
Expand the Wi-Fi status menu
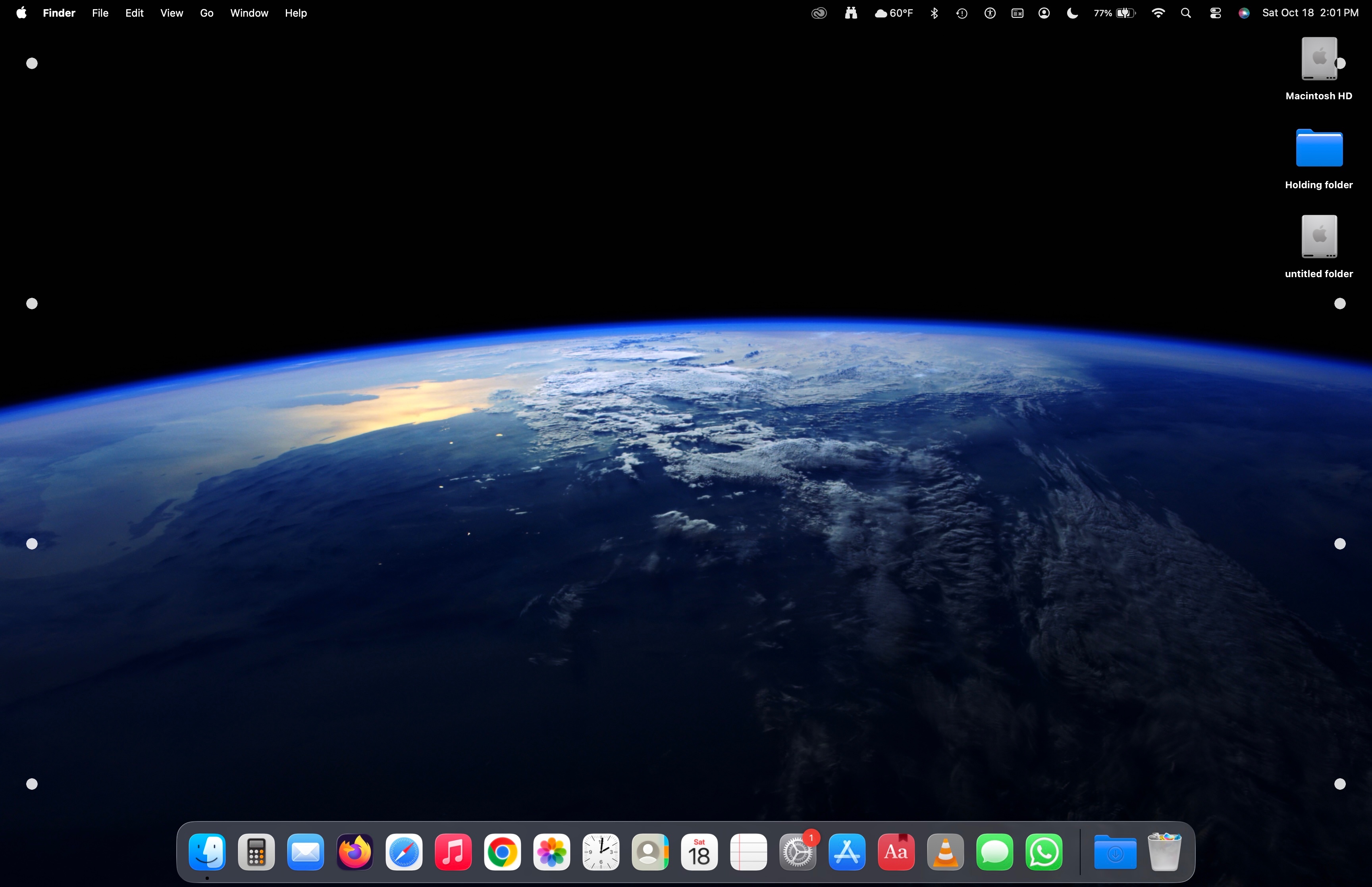(x=1158, y=13)
